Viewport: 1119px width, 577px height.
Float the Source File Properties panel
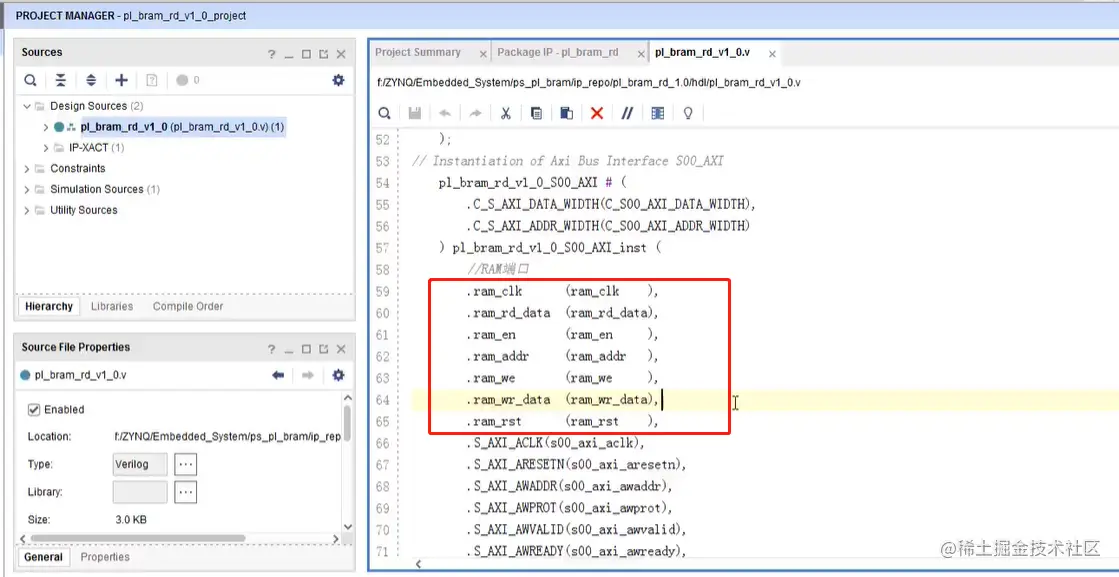click(x=323, y=349)
